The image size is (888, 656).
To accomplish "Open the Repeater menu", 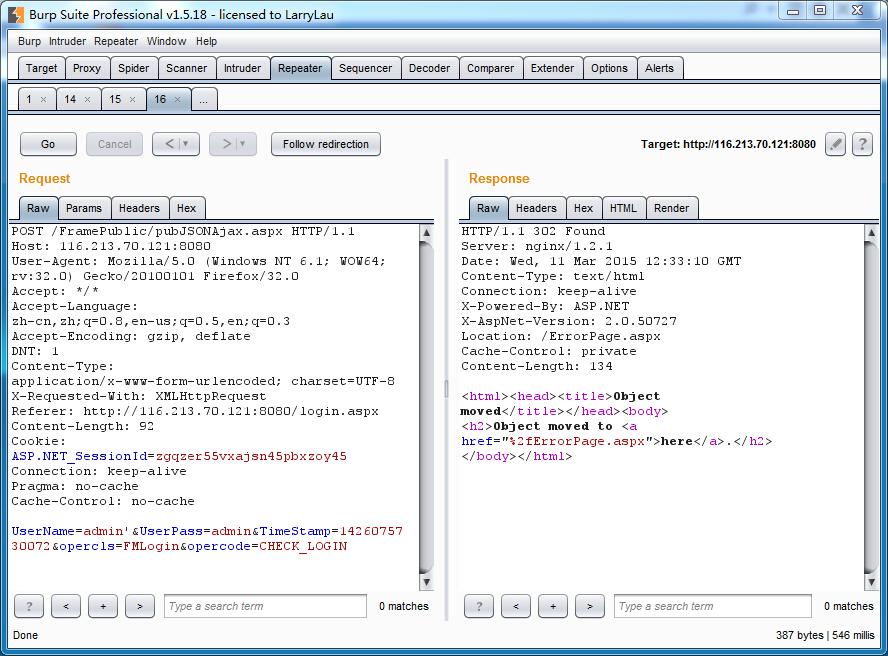I will pos(116,41).
